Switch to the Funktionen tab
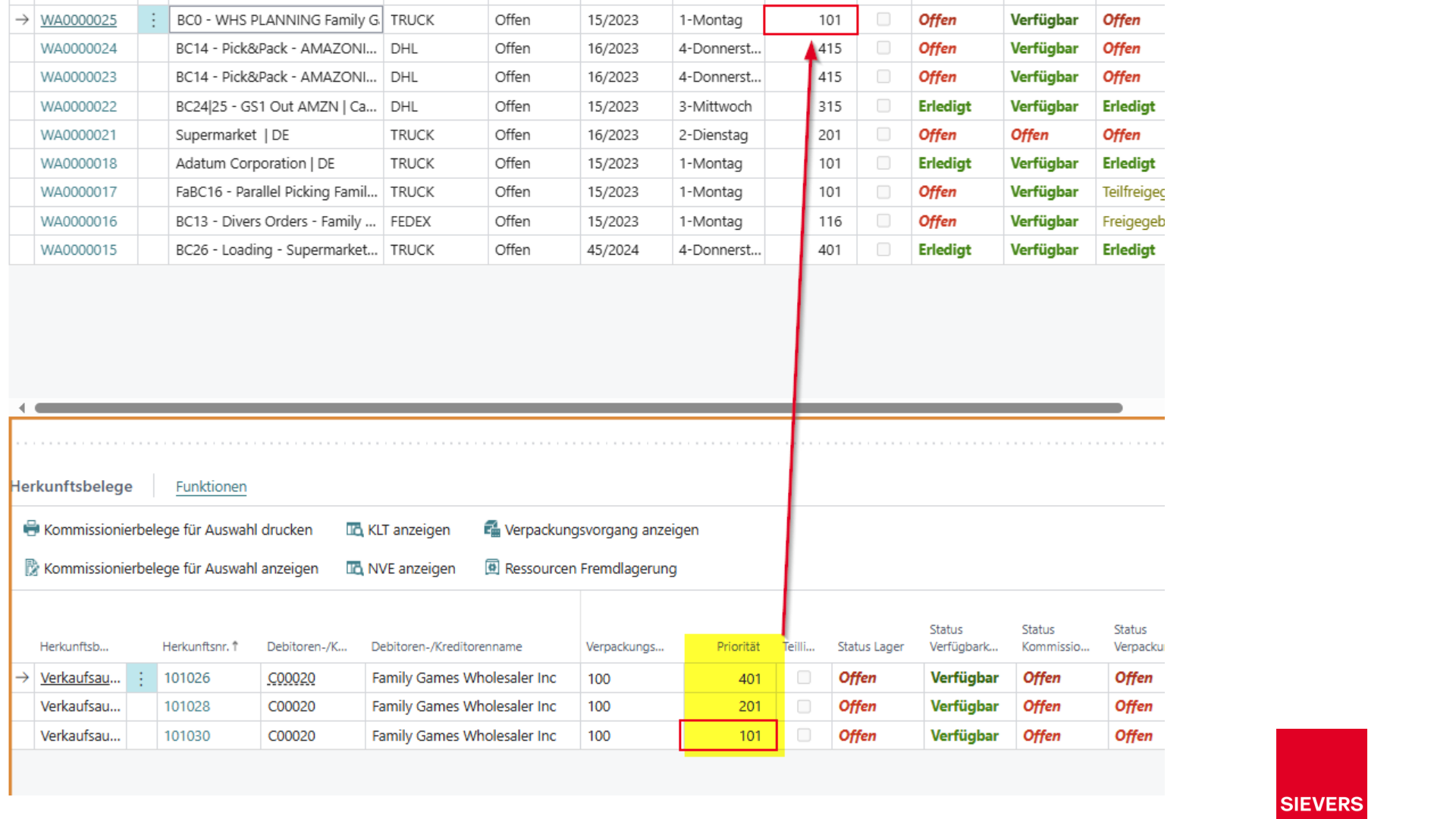 [211, 486]
